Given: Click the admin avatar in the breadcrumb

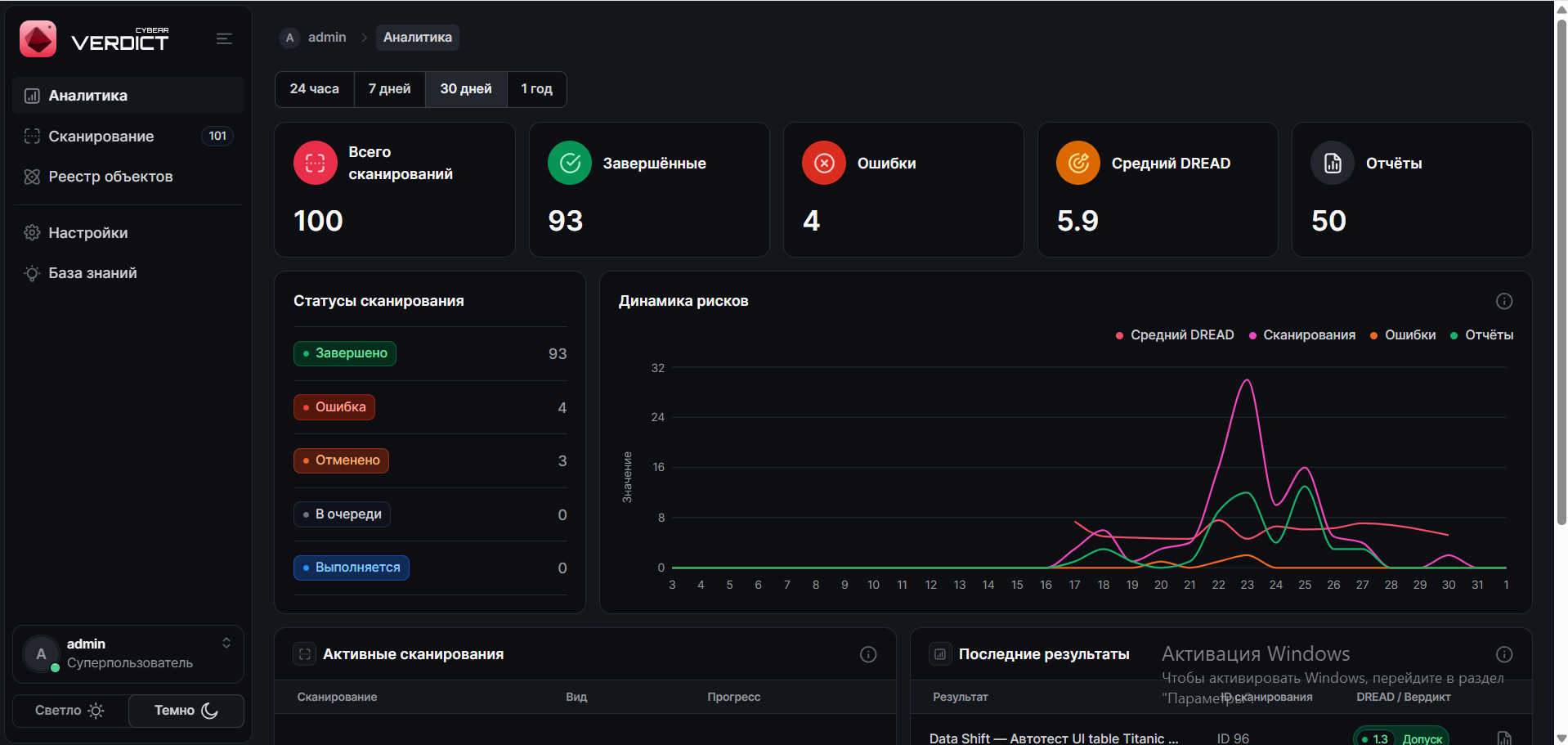Looking at the screenshot, I should (x=289, y=38).
